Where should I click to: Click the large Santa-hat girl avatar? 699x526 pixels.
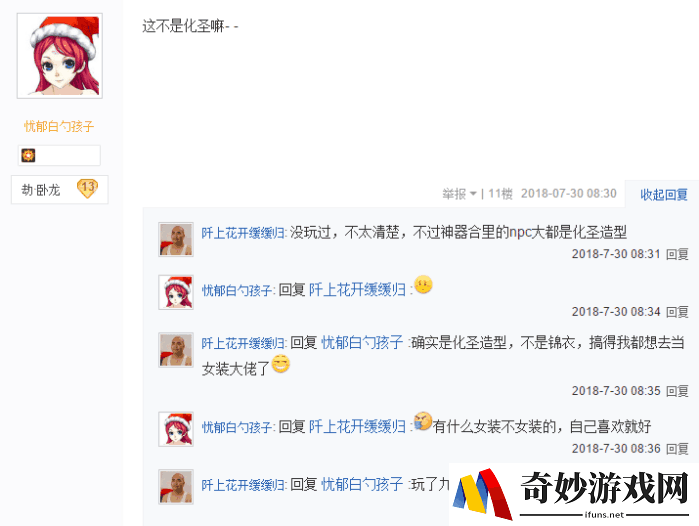(60, 56)
